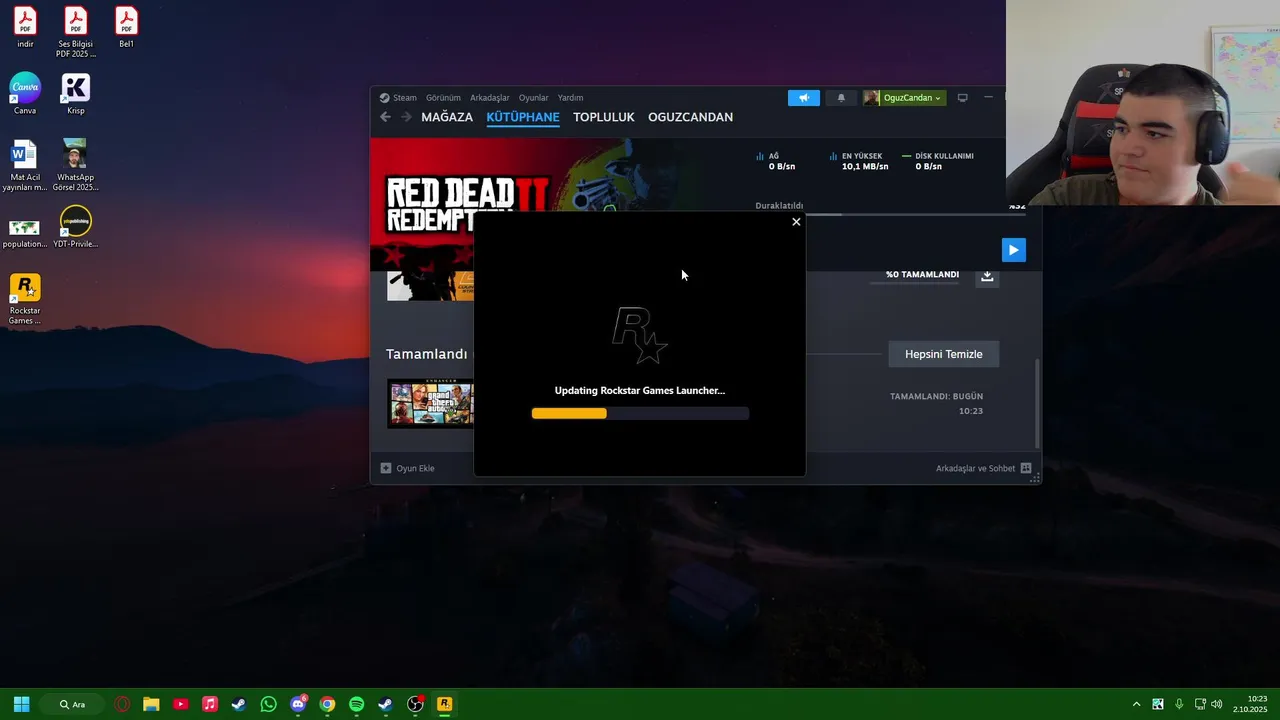Close the Rockstar Games Launcher update dialog
The width and height of the screenshot is (1280, 720).
point(796,222)
